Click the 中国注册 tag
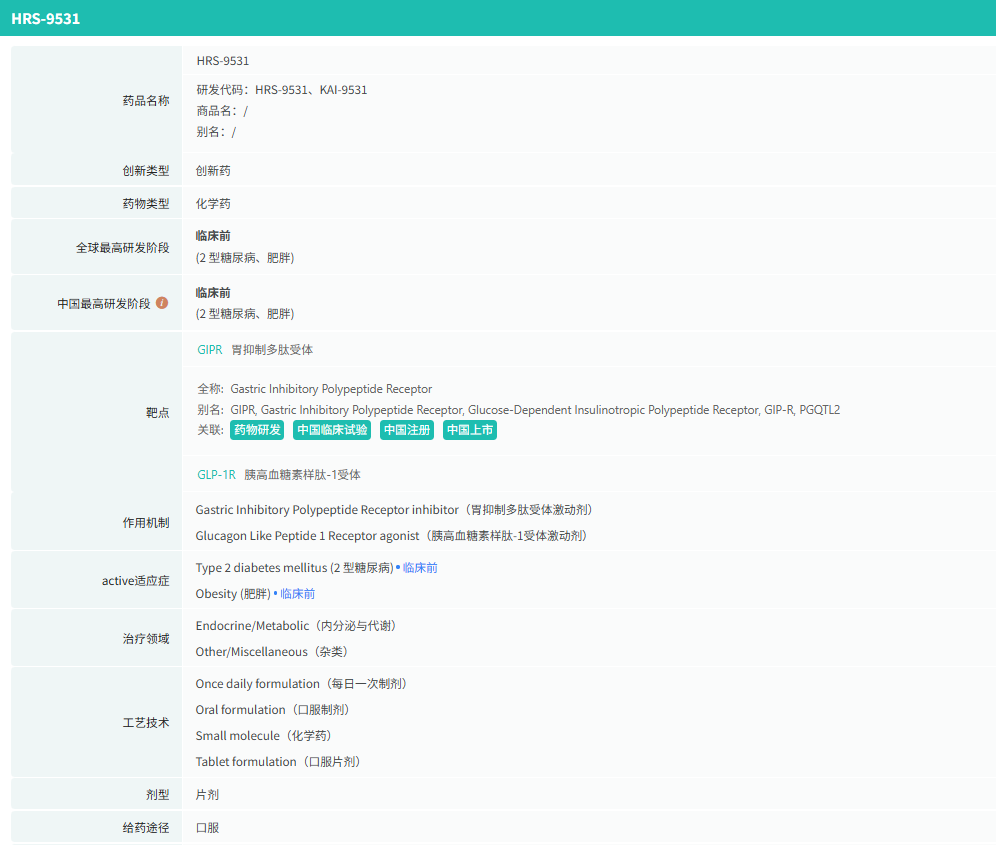Screen dimensions: 996x845 (407, 430)
